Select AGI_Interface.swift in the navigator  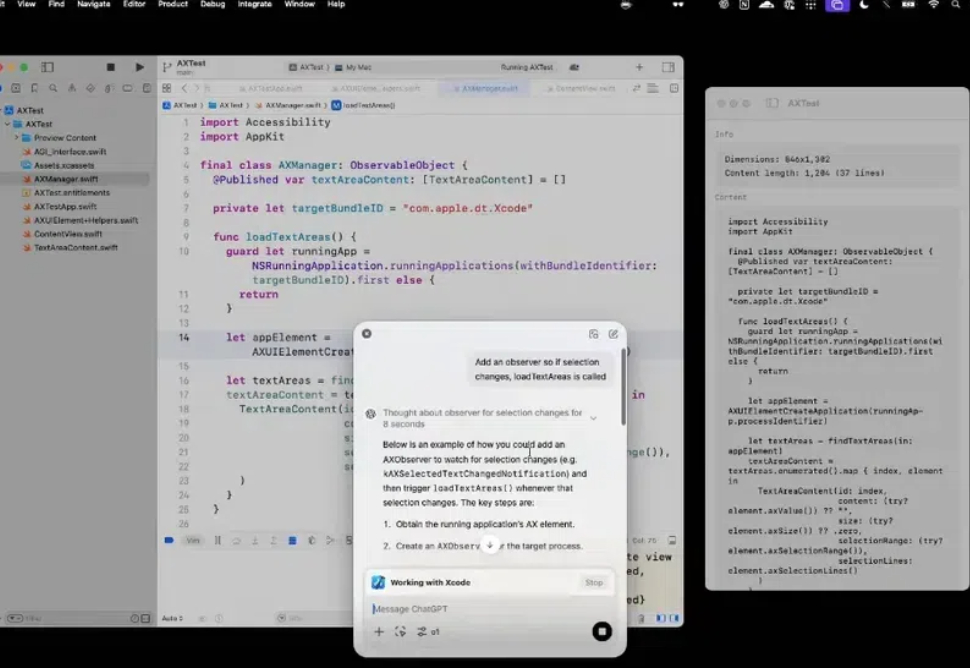pos(70,152)
